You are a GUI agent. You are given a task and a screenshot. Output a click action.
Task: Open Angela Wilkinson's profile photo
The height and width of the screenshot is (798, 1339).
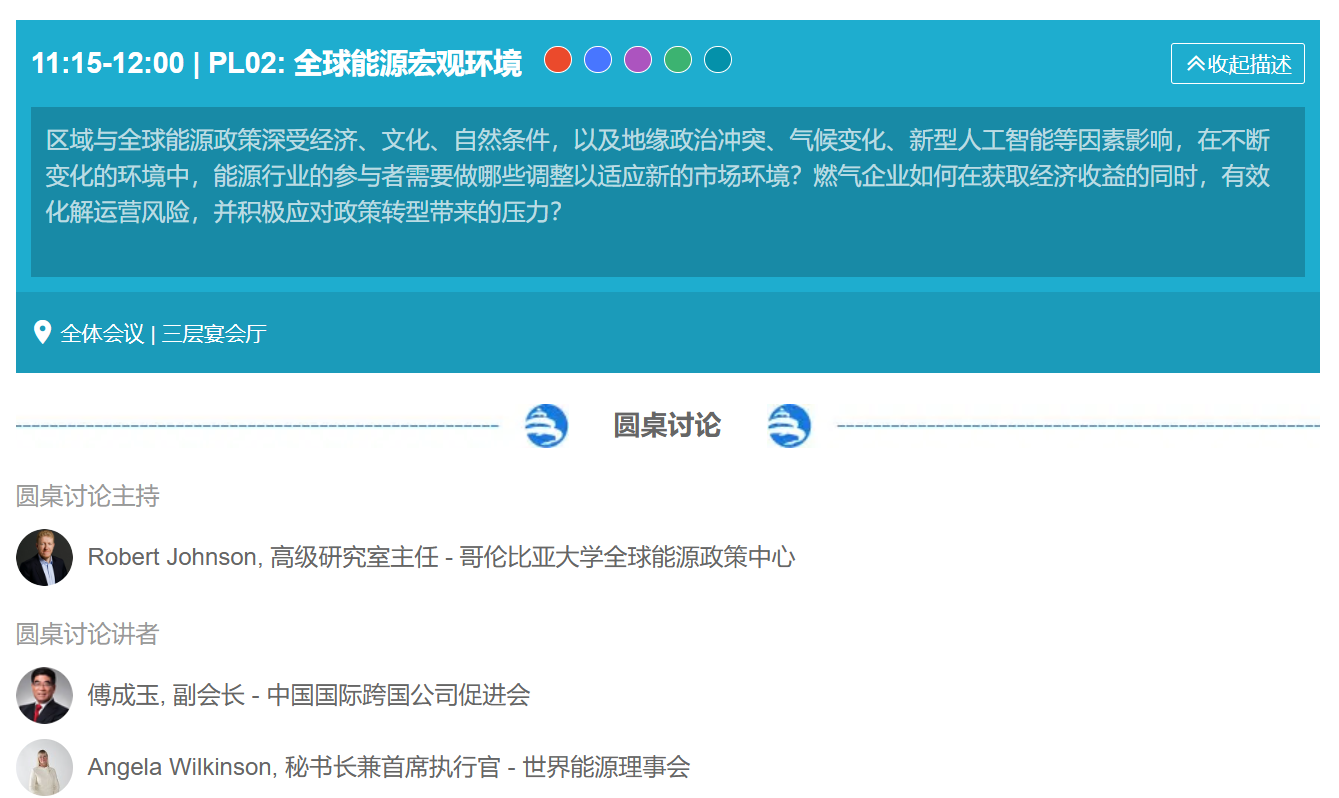44,767
